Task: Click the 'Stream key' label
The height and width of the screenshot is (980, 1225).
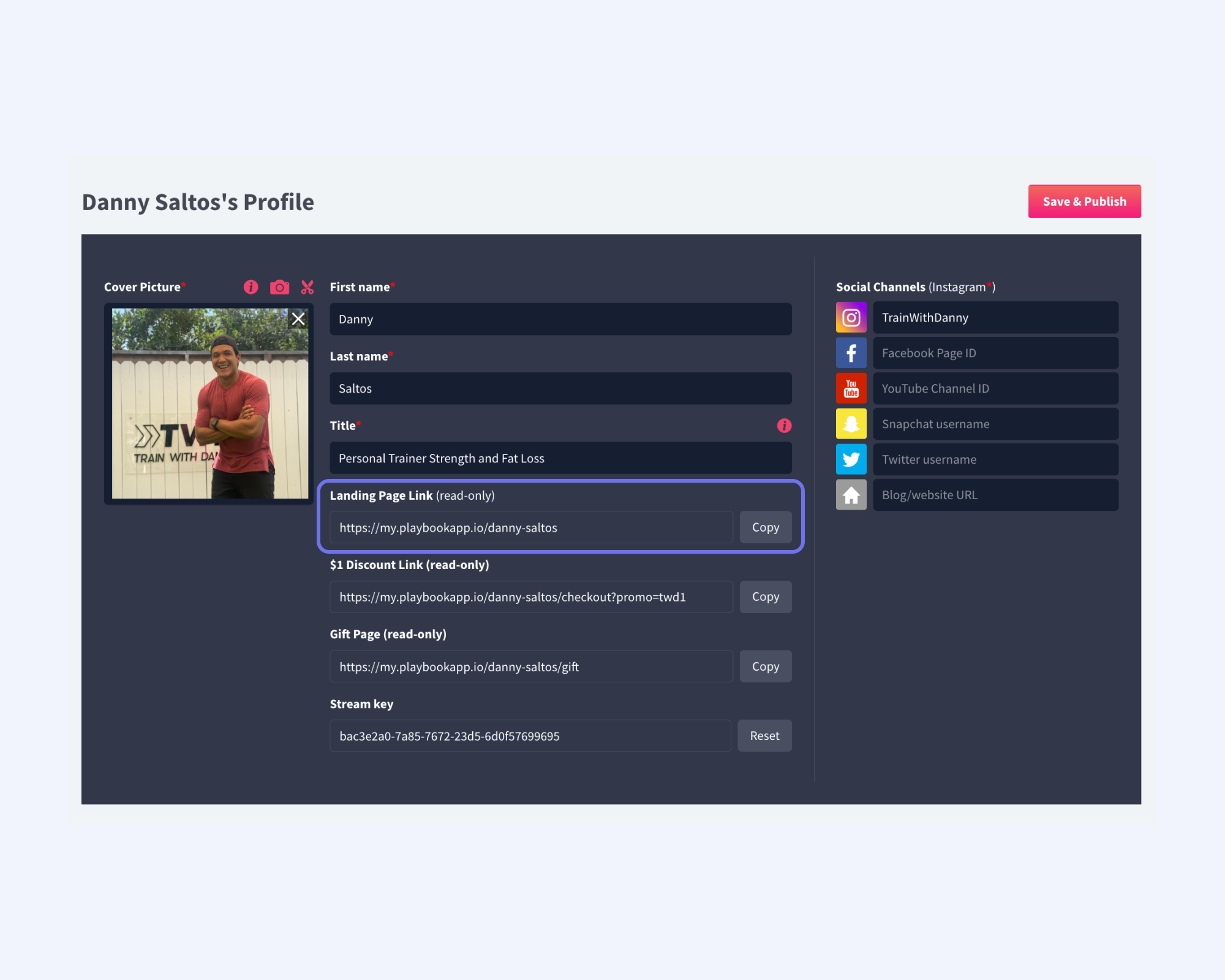Action: click(361, 704)
